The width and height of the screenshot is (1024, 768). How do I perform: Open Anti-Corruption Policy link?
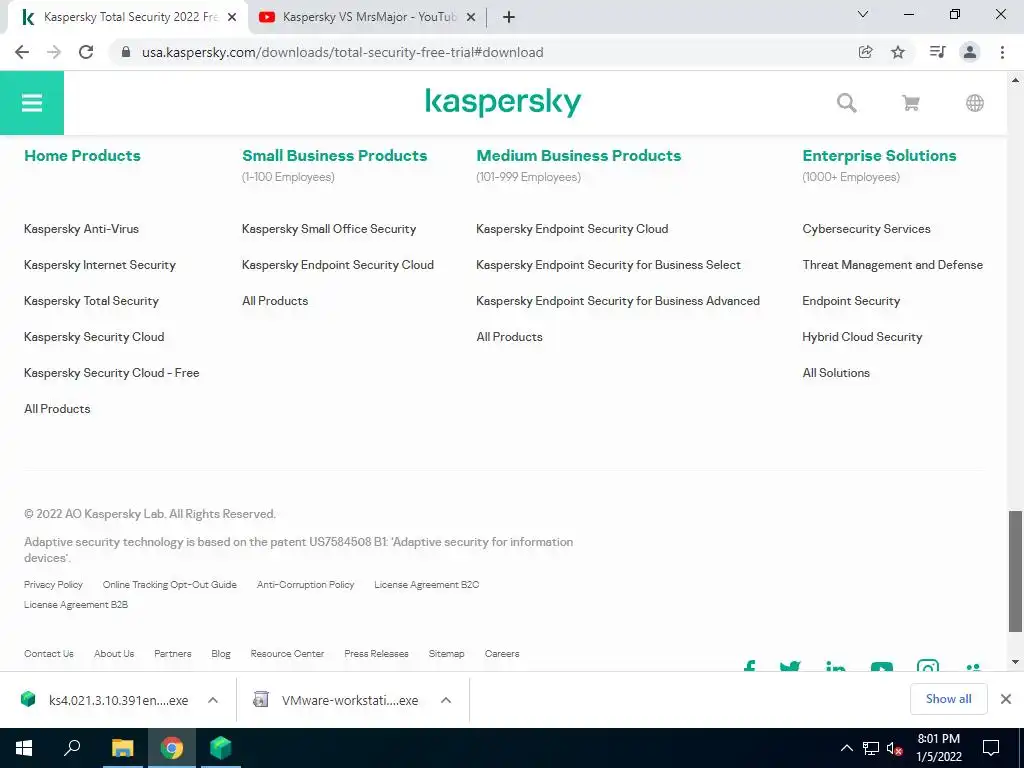coord(305,584)
